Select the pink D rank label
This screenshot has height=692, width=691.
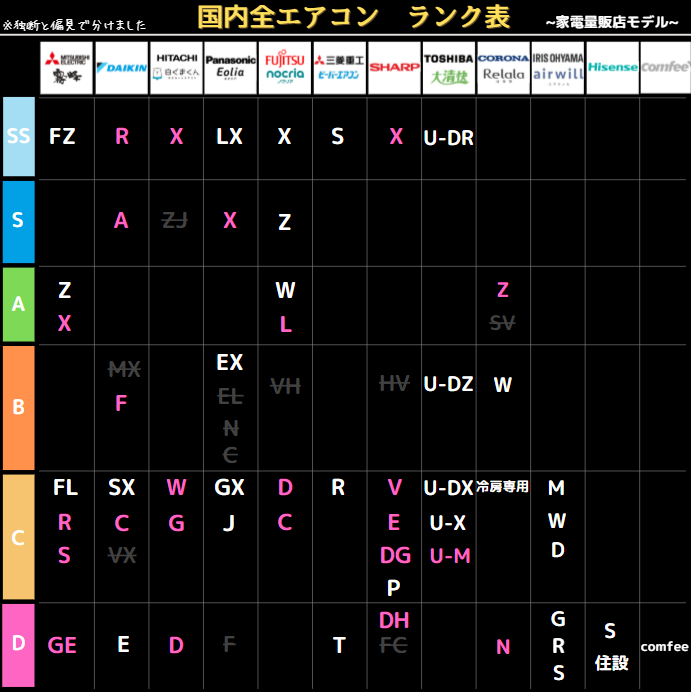click(x=18, y=645)
